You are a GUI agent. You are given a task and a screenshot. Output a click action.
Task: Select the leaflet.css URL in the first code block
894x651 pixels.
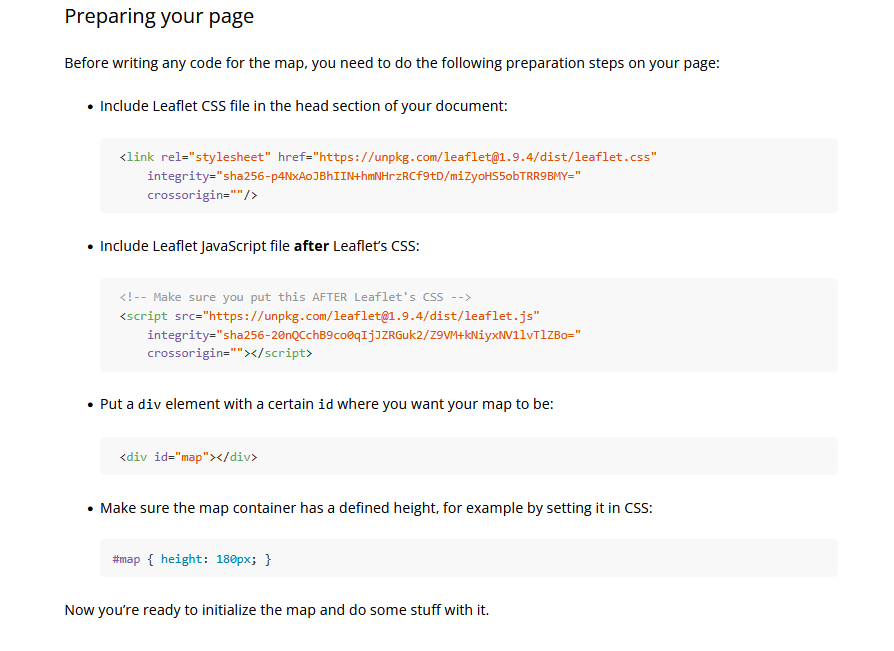point(486,156)
